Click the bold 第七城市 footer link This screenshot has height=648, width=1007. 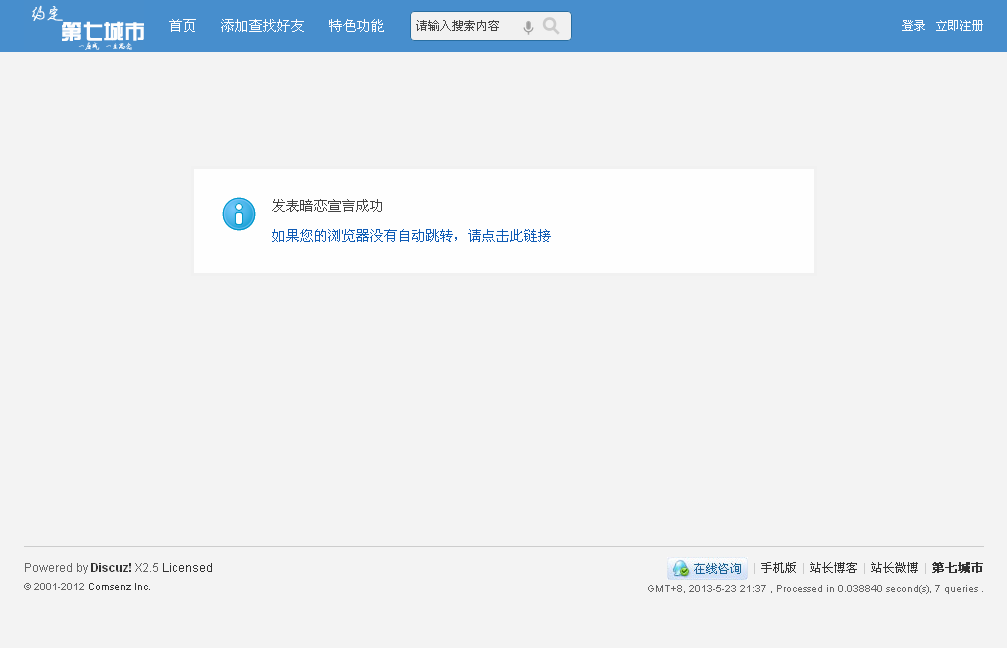957,568
